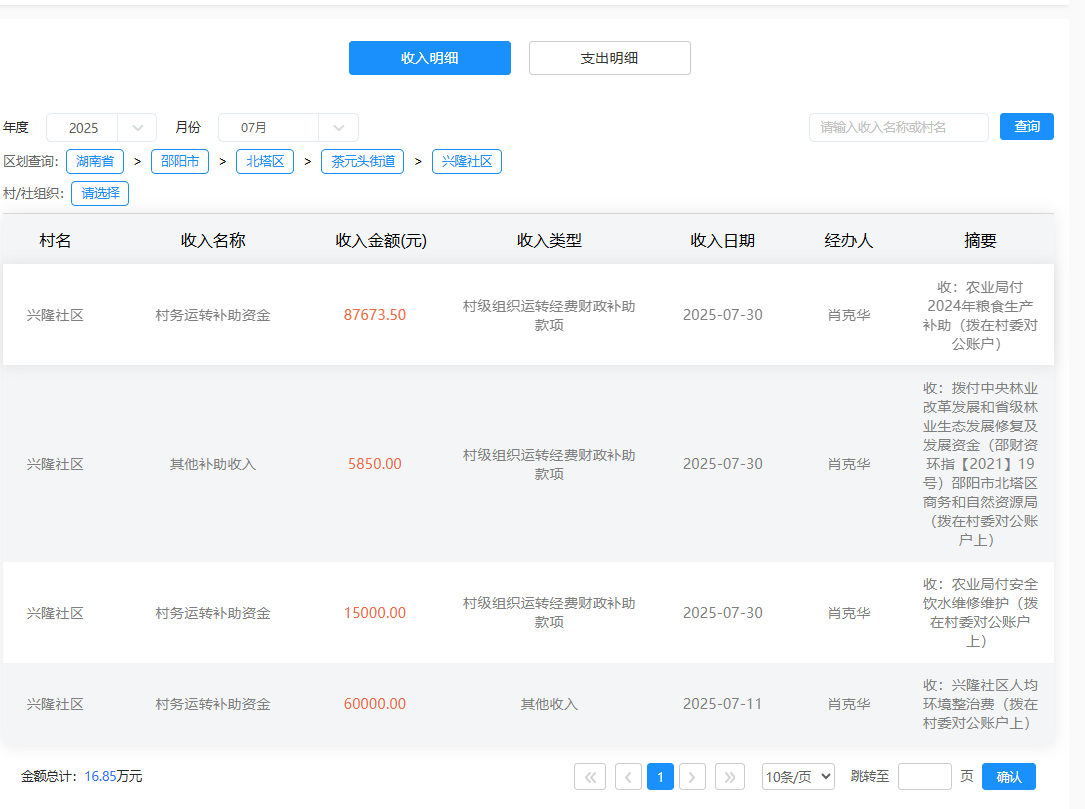Switch to 支出明细 tab
Screen dimensions: 1085x809
pyautogui.click(x=609, y=58)
